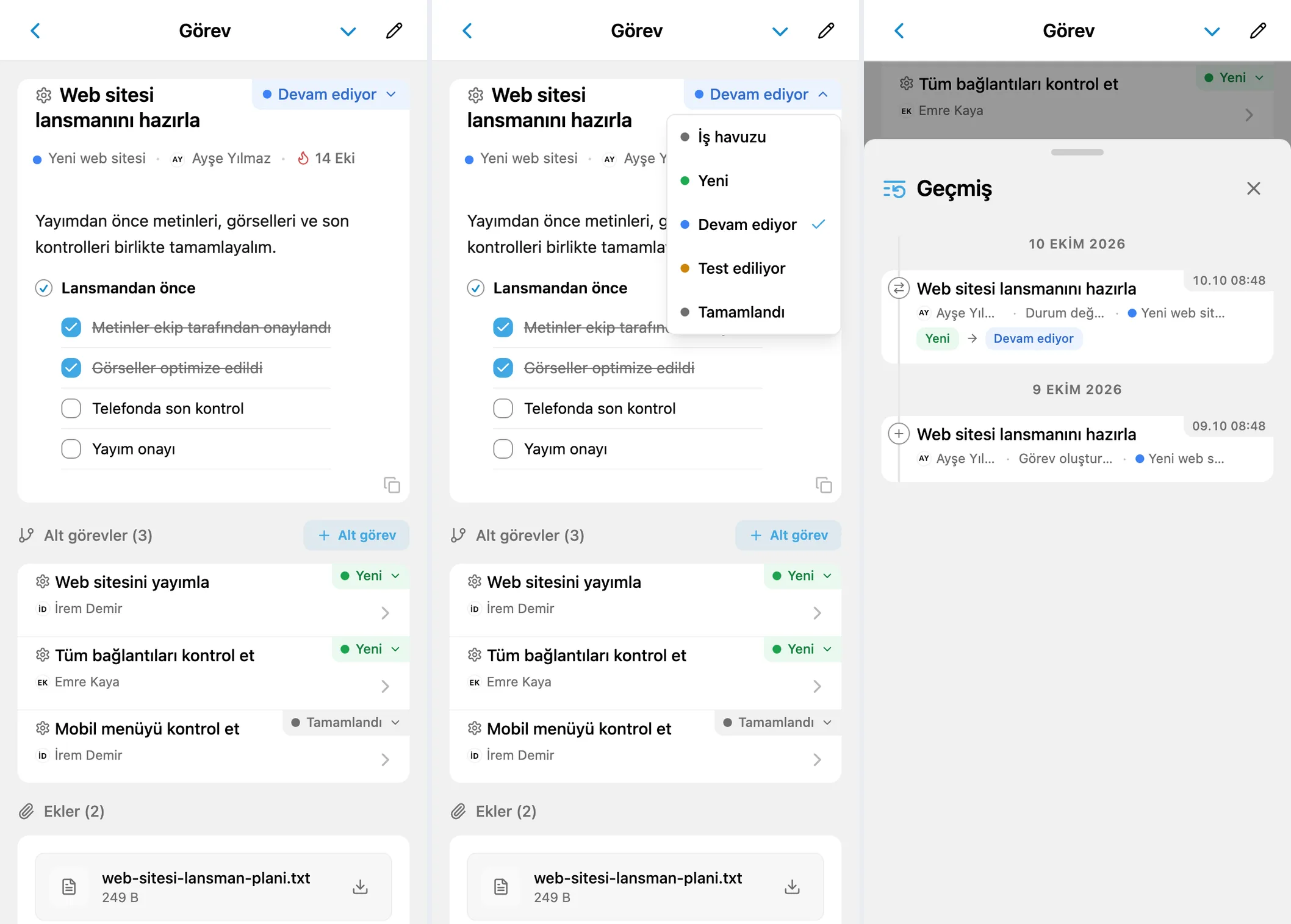Open Yeni status dropdown for 'Web sitesini yayımla' left
The image size is (1291, 924).
[370, 576]
